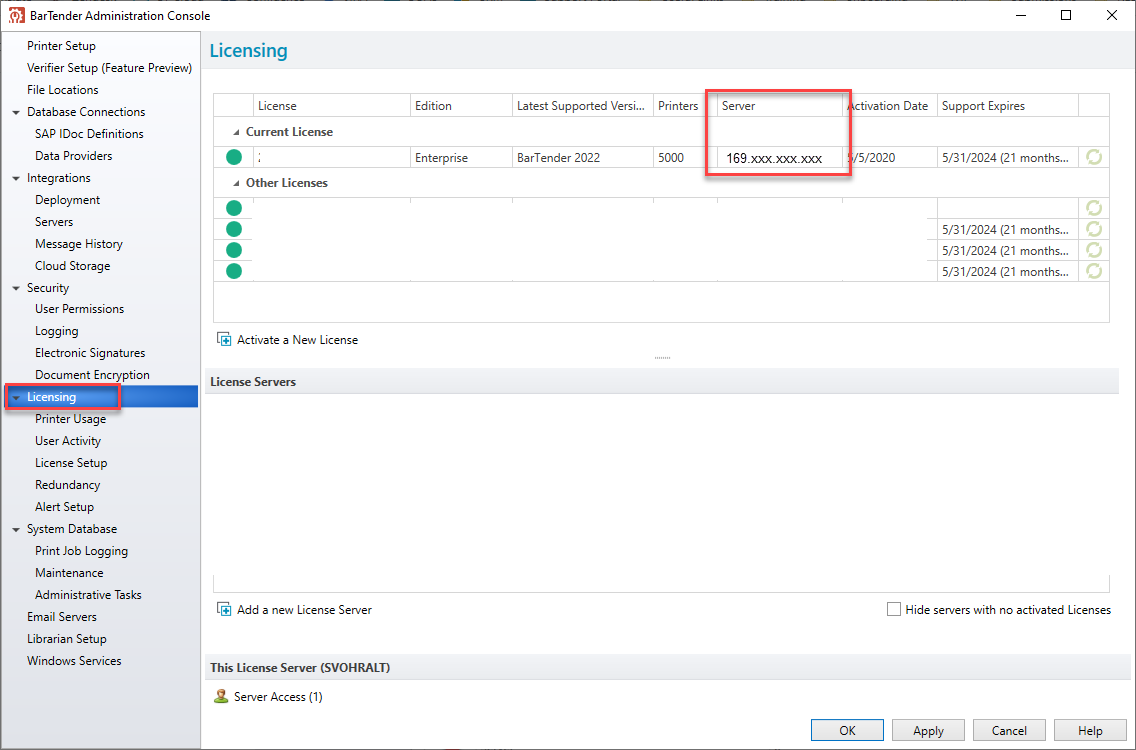Select Servers under Integrations
This screenshot has width=1136, height=750.
click(54, 222)
